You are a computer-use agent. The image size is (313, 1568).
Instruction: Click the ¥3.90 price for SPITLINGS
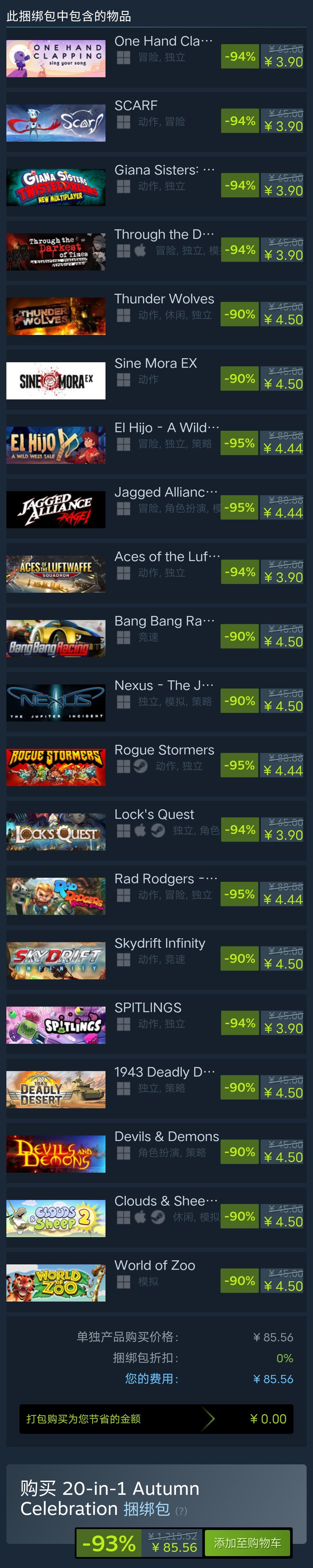coord(283,1028)
